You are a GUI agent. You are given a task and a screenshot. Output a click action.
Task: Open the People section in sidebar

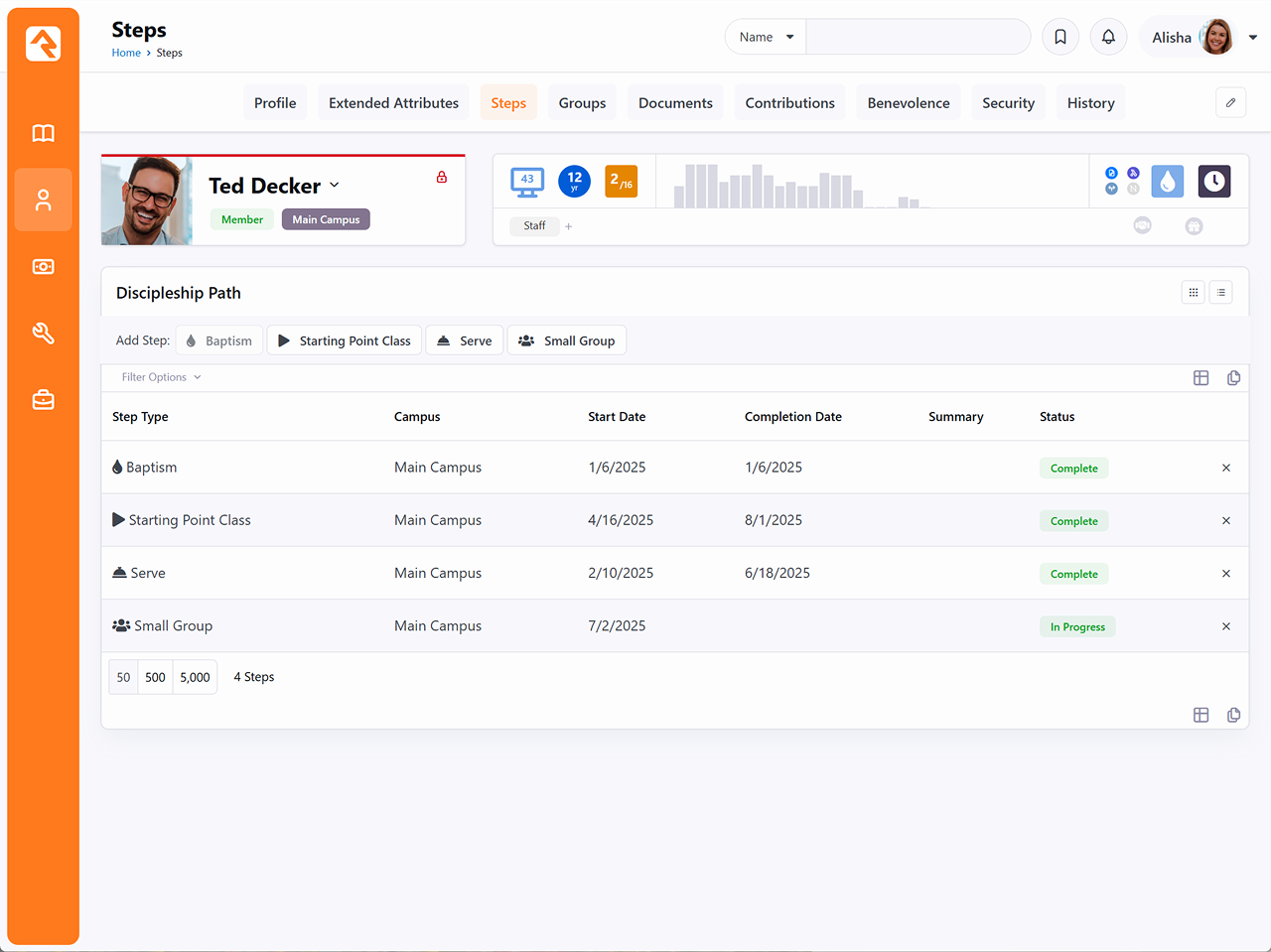[43, 201]
